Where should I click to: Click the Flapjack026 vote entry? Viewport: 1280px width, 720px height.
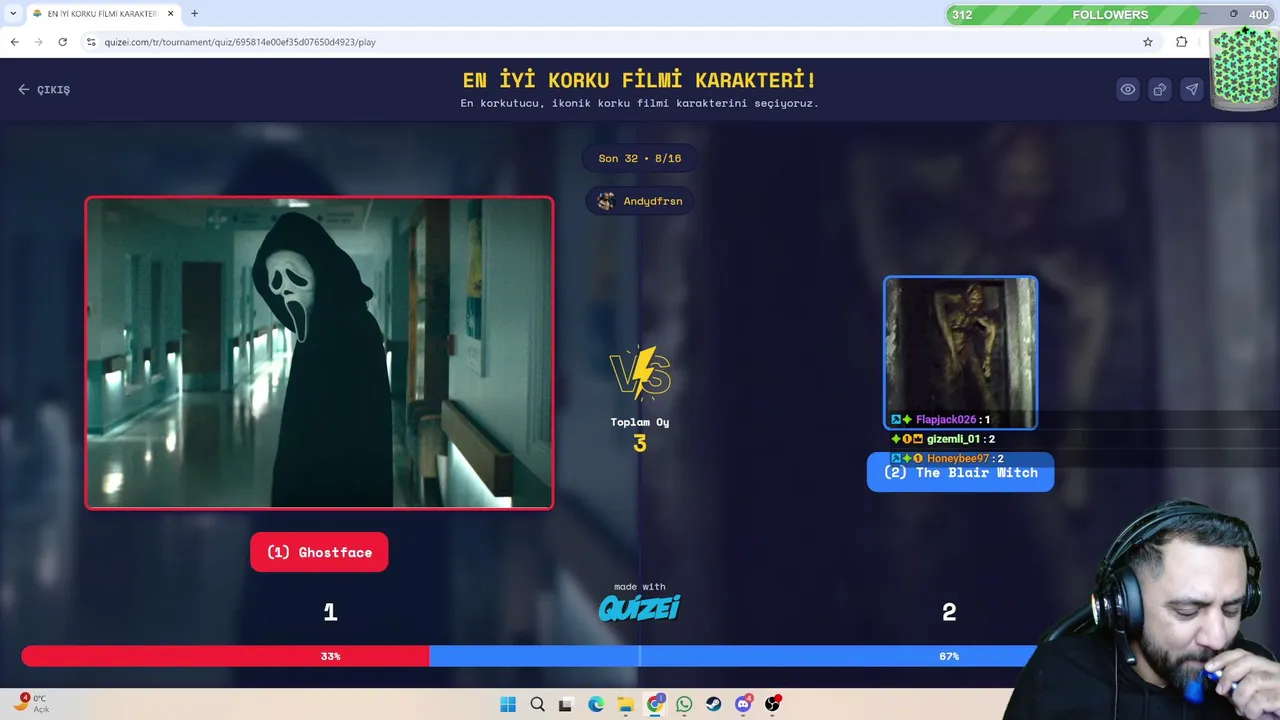point(941,420)
